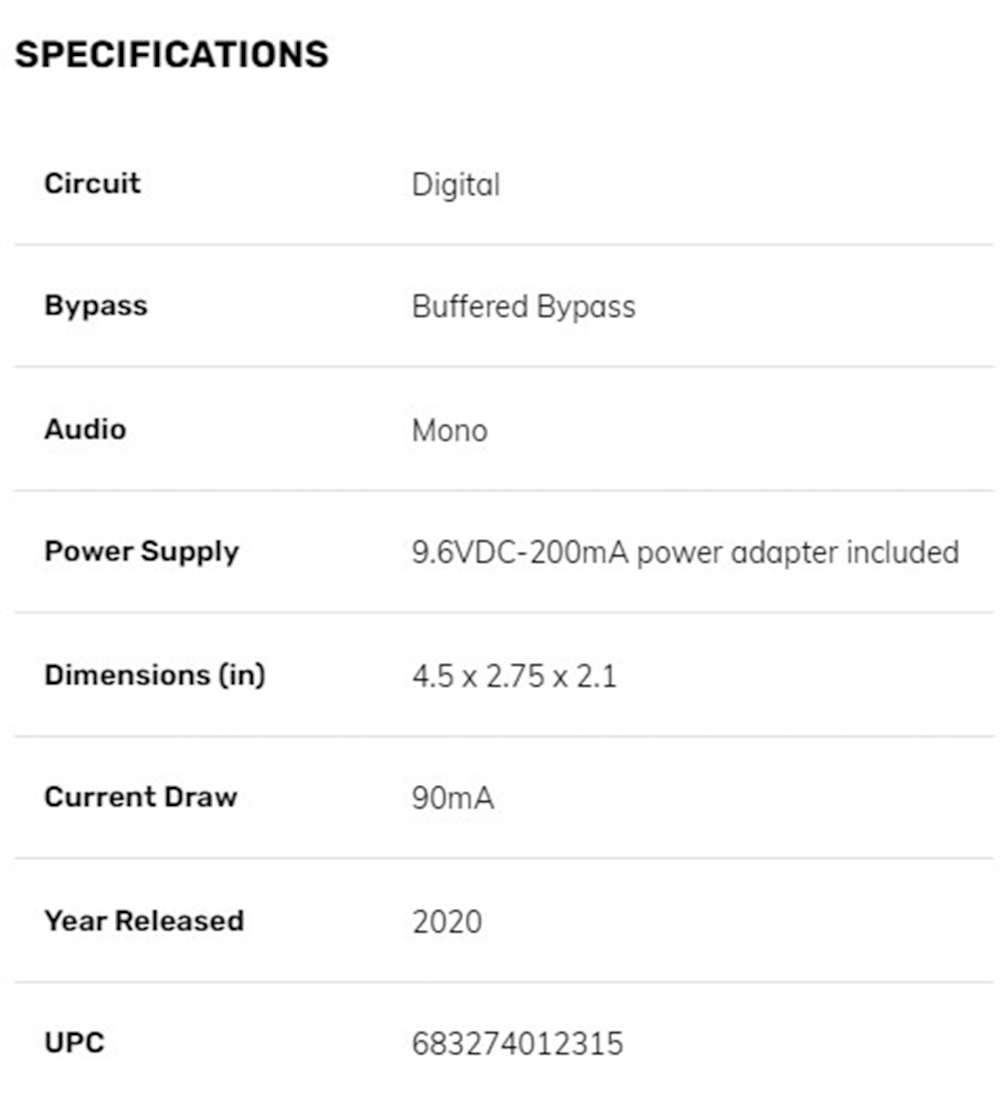The height and width of the screenshot is (1103, 1000).
Task: Click the 2020 year value
Action: (x=447, y=922)
